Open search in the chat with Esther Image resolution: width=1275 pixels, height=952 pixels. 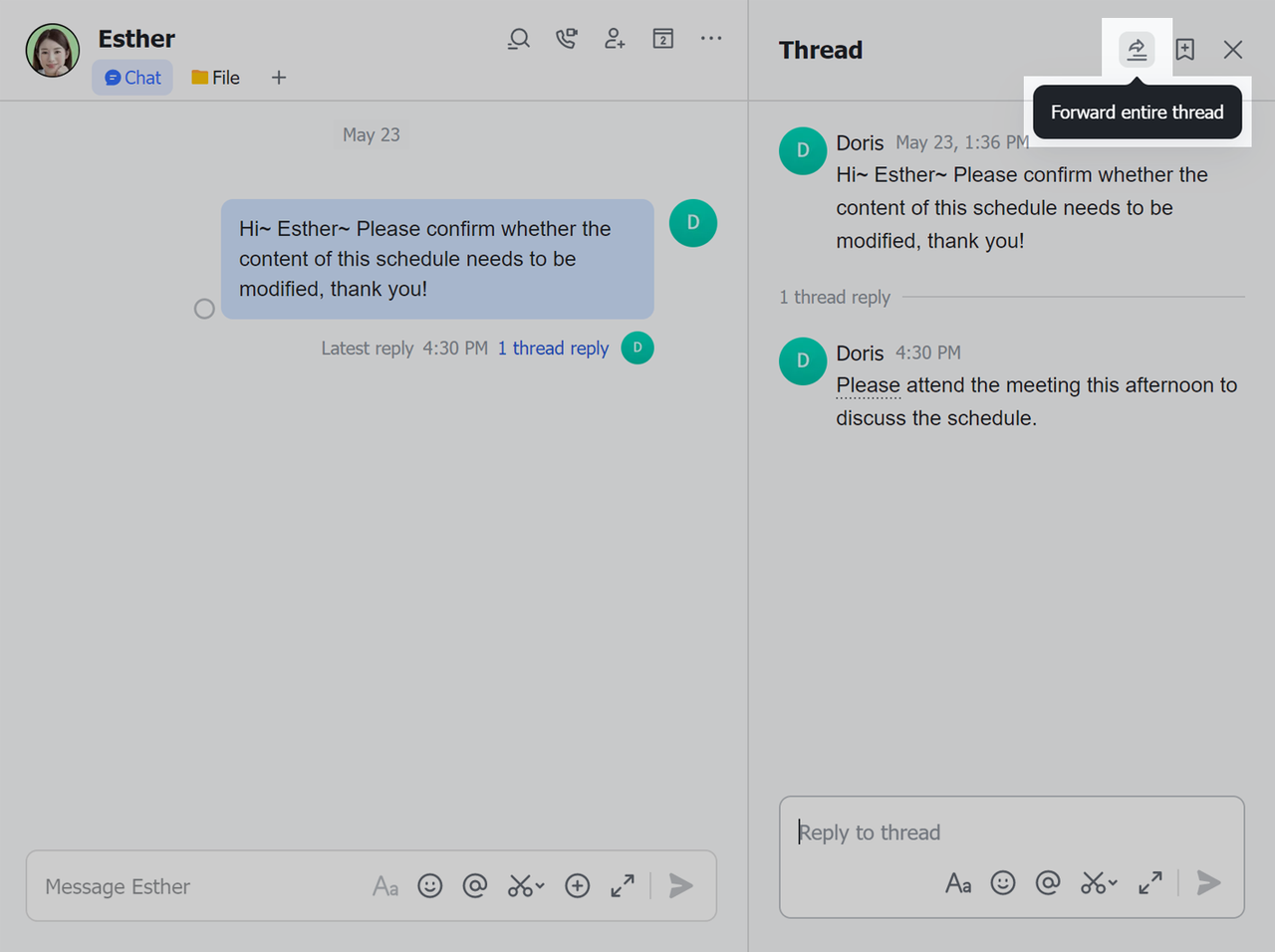click(518, 39)
